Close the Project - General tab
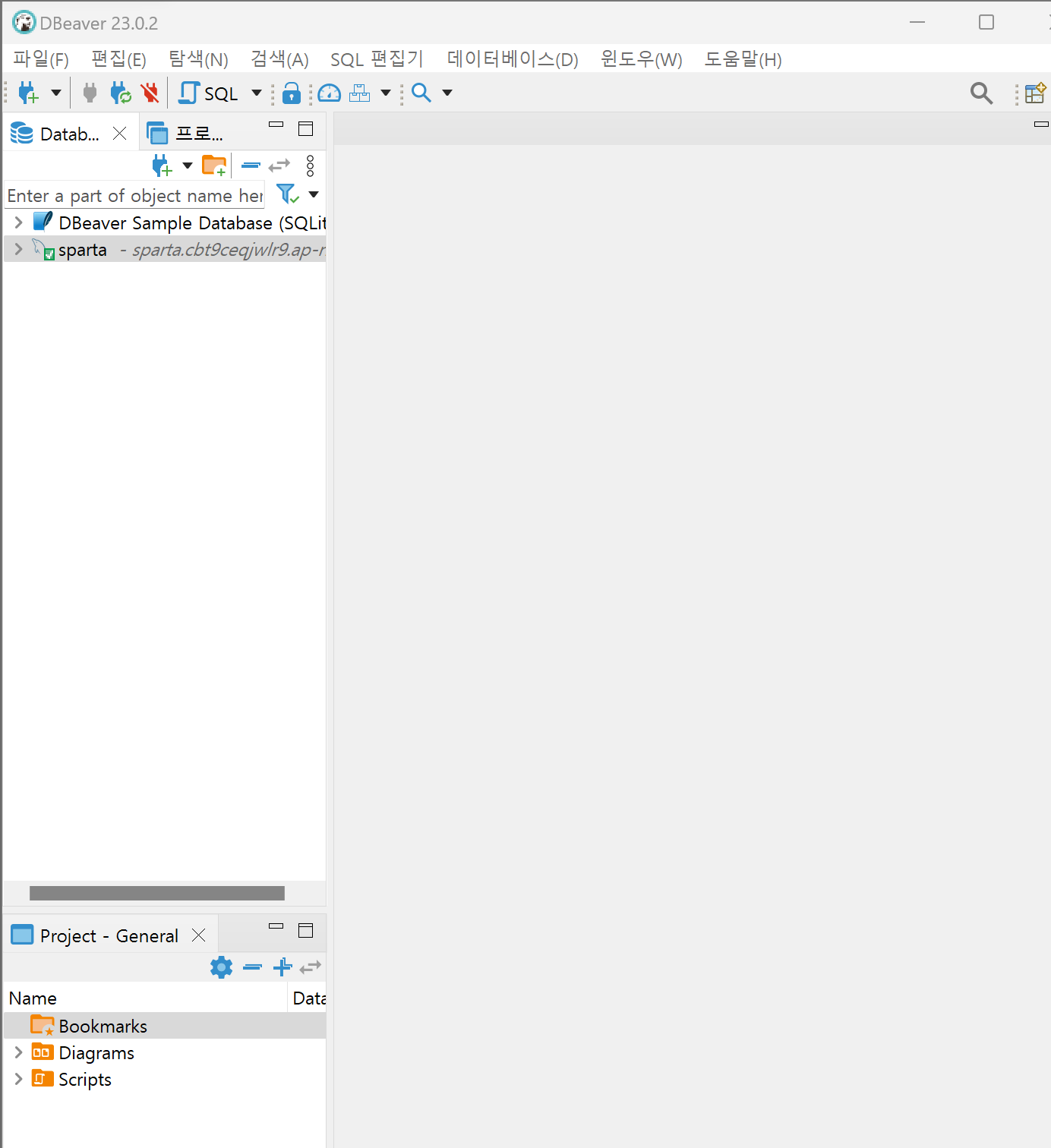Image resolution: width=1051 pixels, height=1148 pixels. tap(199, 935)
